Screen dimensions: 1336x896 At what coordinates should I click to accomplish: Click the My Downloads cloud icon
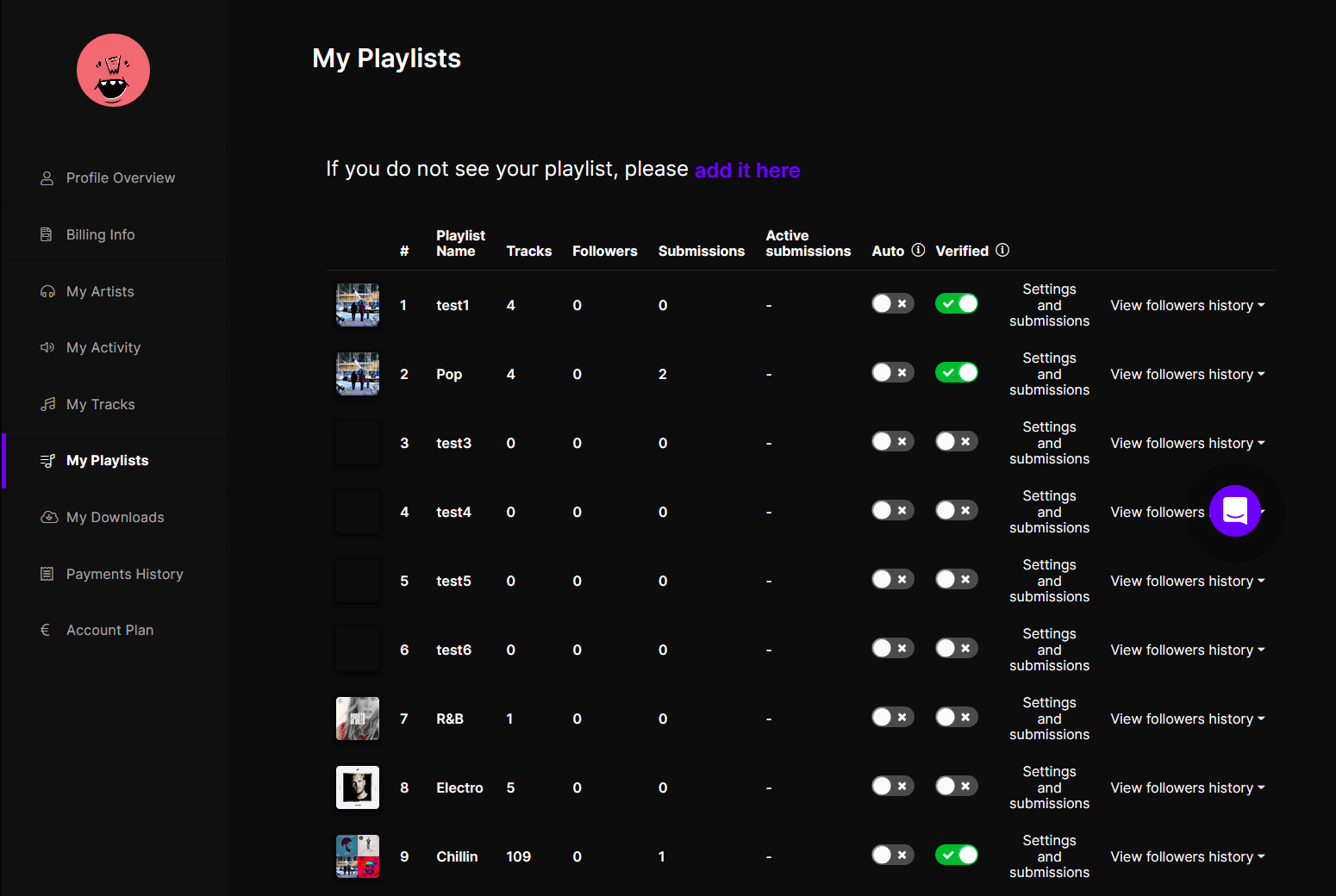(x=49, y=517)
